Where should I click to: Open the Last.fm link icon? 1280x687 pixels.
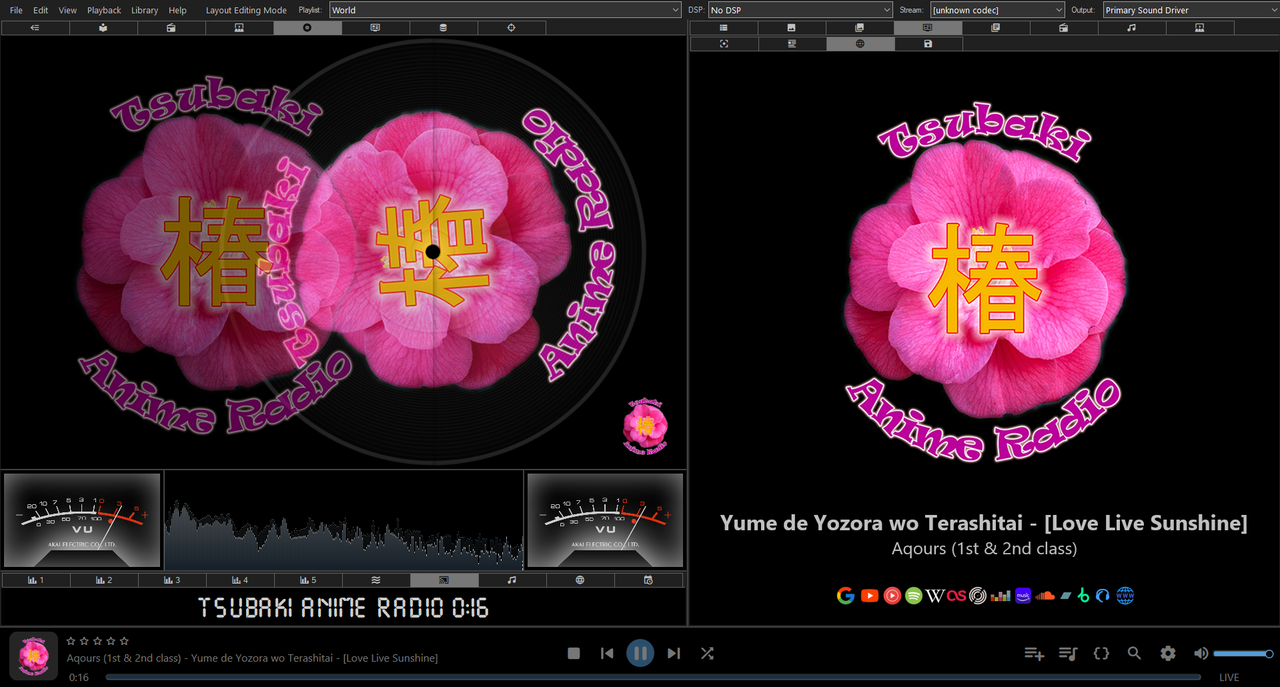957,596
